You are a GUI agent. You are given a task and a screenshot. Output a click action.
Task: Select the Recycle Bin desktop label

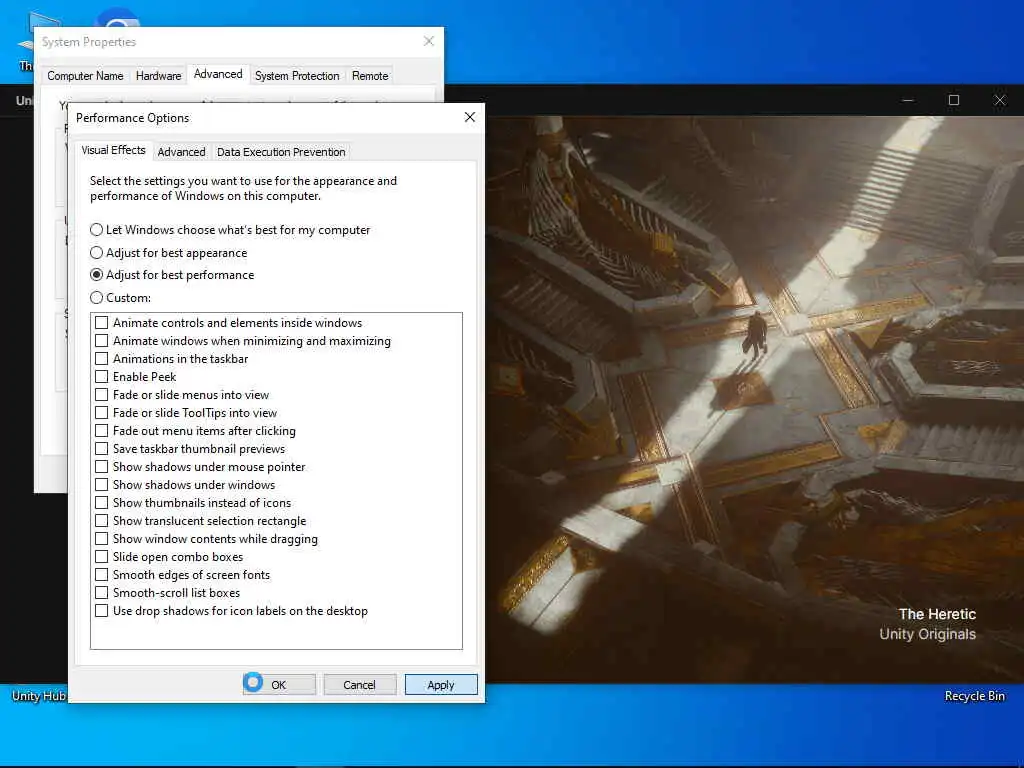[974, 696]
